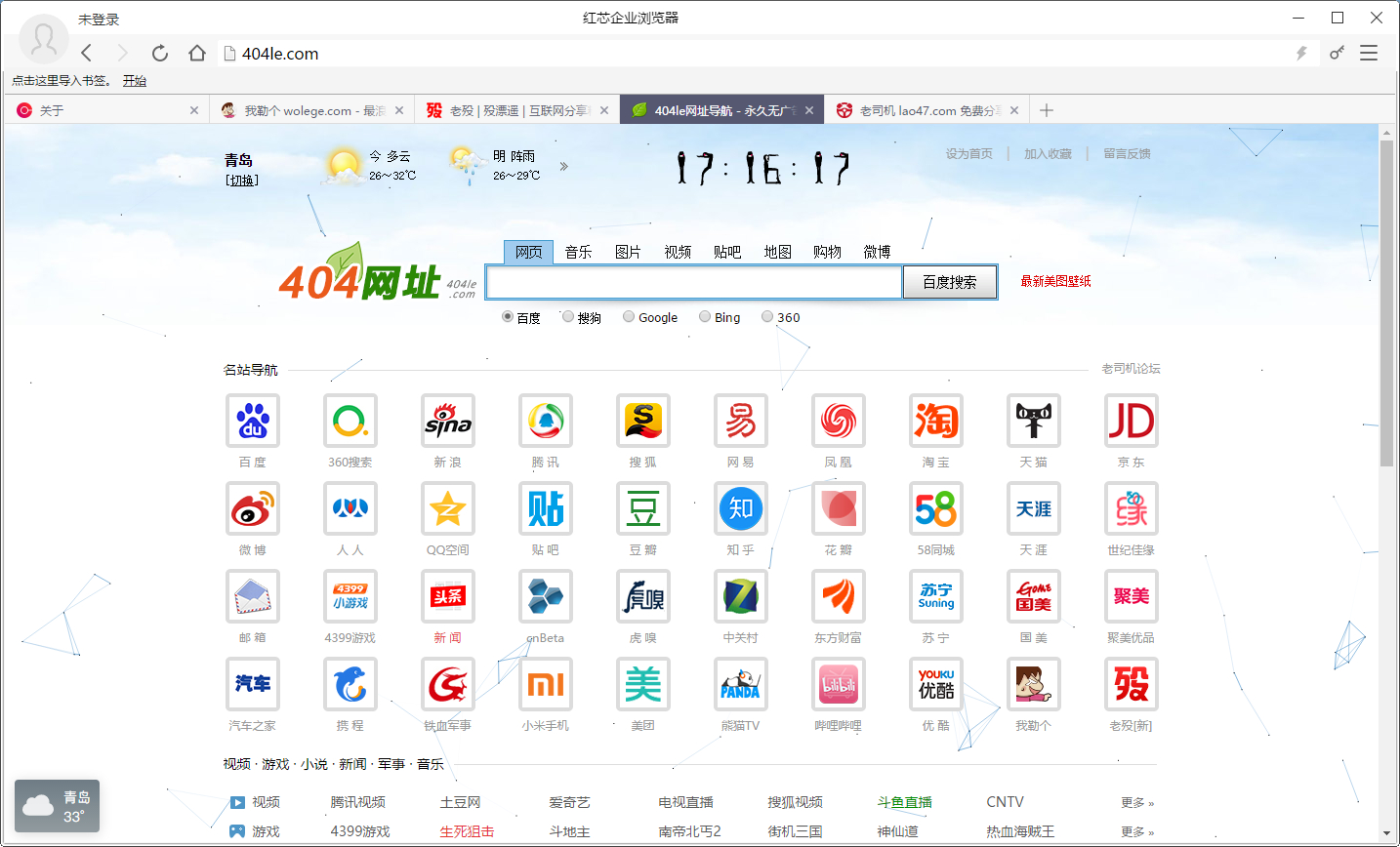Image resolution: width=1400 pixels, height=847 pixels.
Task: Go back to previous page
Action: 87,54
